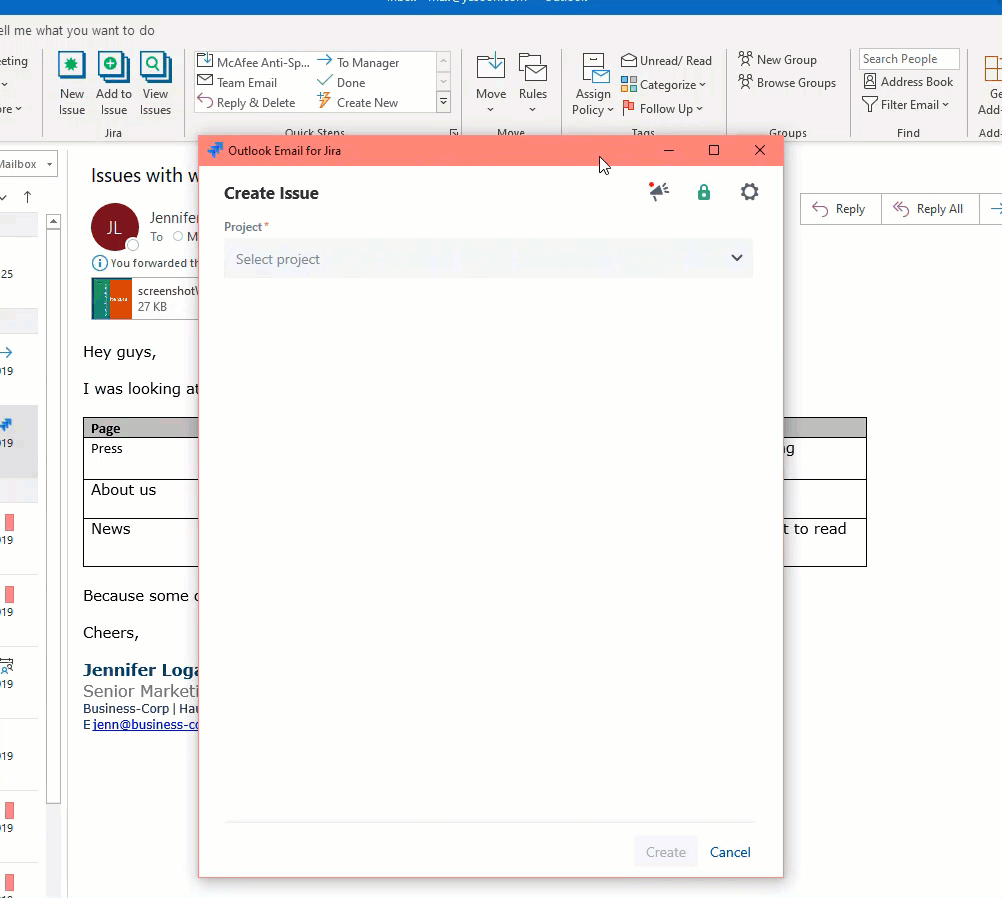
Task: Open settings gear in Create Issue dialog
Action: [749, 192]
